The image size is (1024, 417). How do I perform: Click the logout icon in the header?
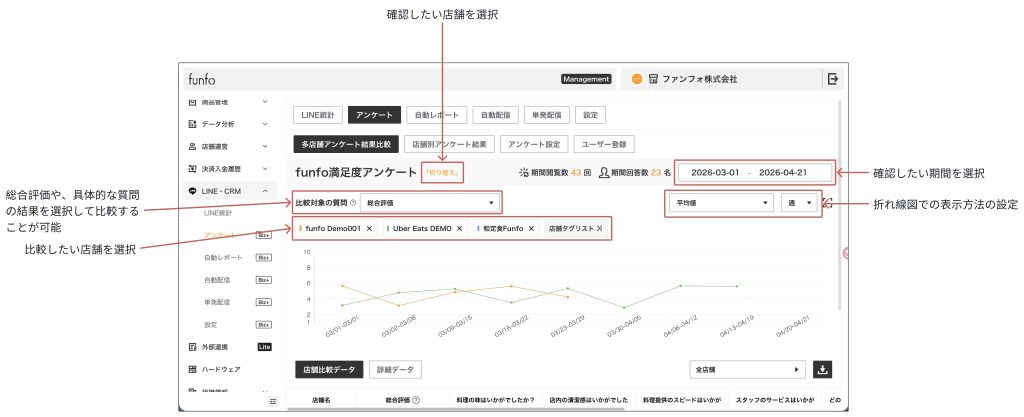pyautogui.click(x=832, y=79)
